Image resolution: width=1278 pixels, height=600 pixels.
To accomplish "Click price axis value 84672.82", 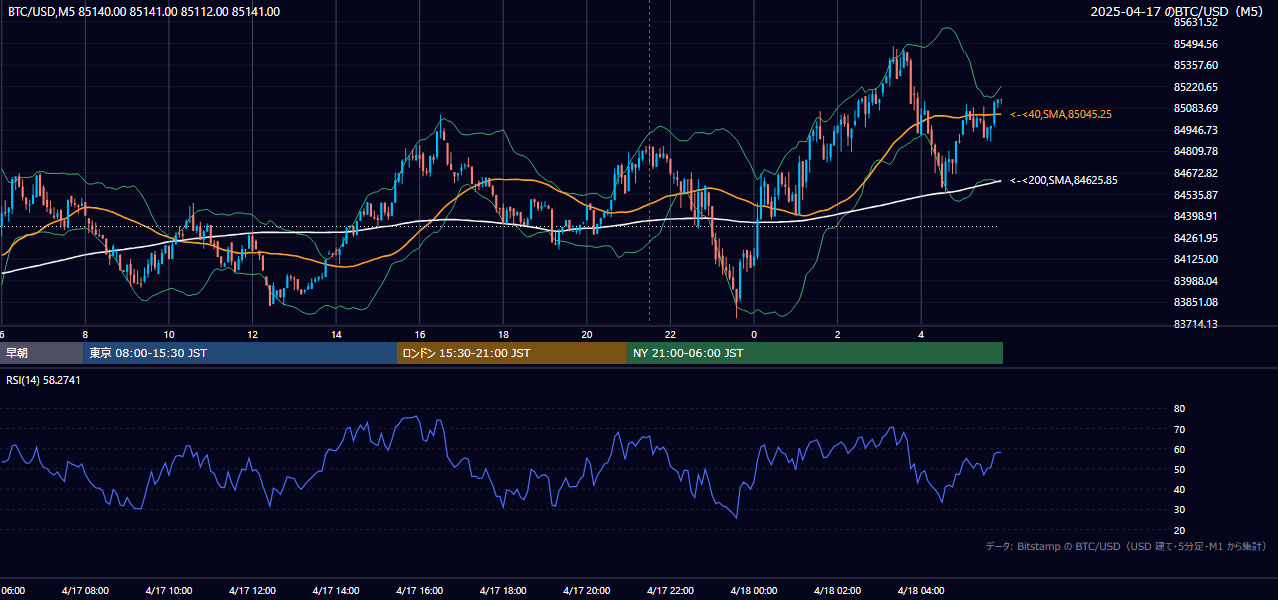I will coord(1195,173).
